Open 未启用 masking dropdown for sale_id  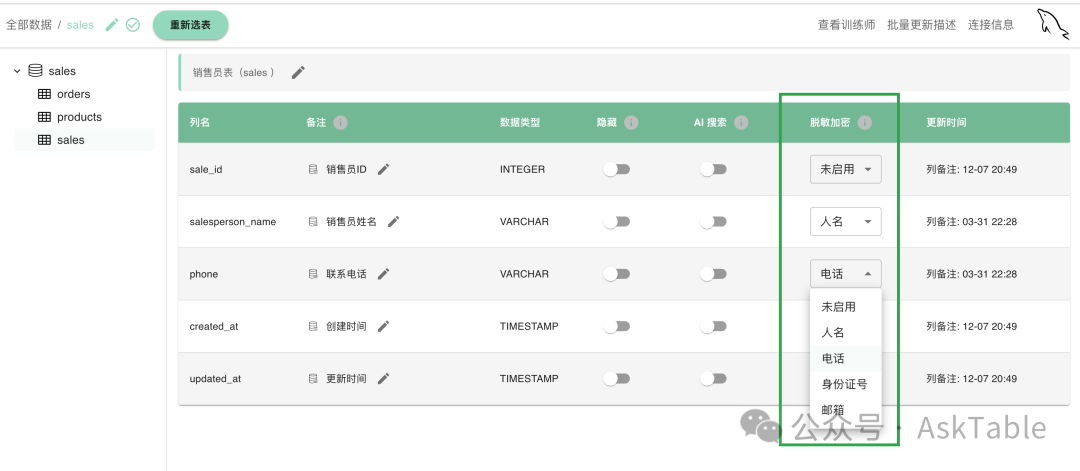(x=845, y=169)
